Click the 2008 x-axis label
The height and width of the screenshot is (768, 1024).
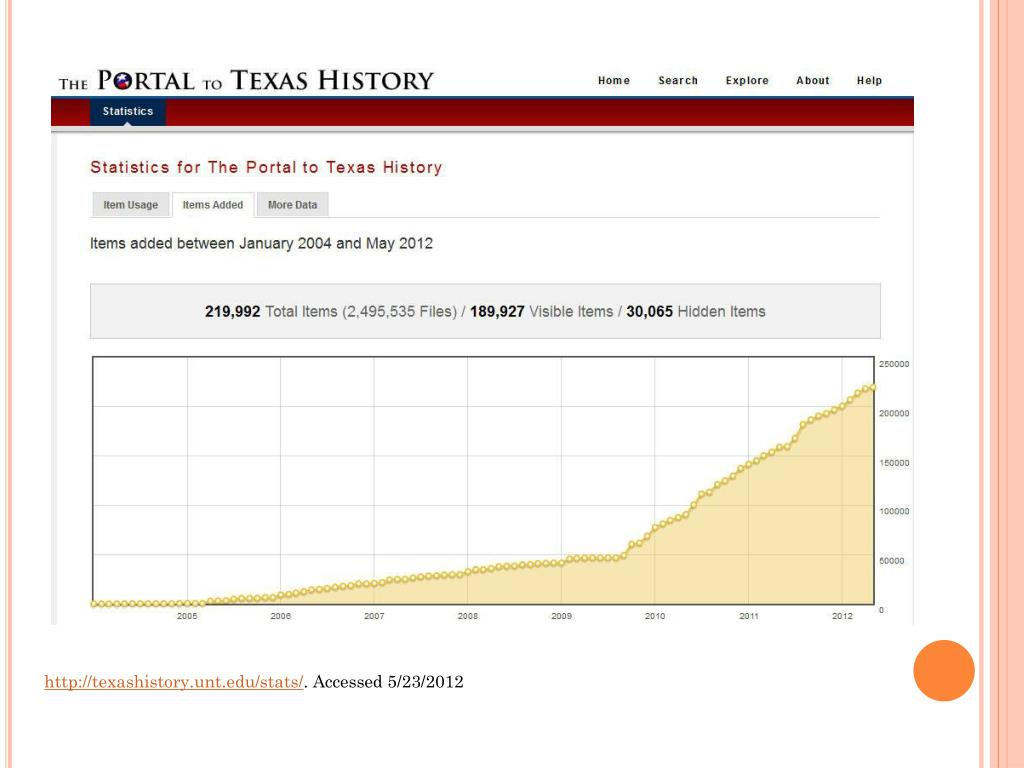tap(468, 616)
